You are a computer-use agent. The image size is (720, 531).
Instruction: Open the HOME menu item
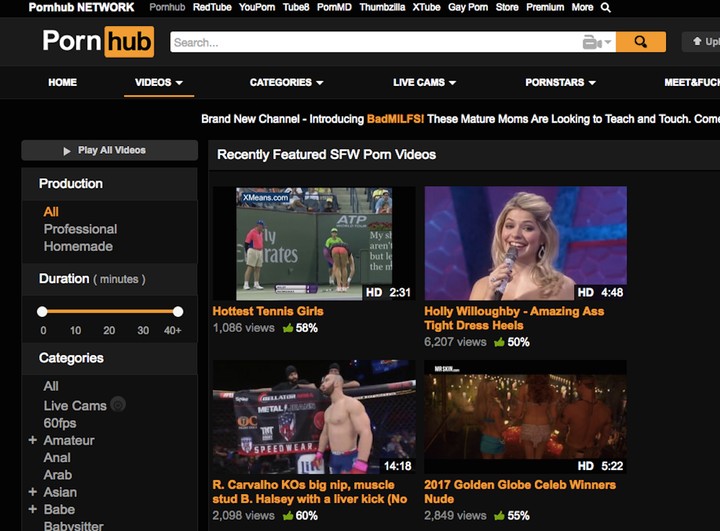62,82
